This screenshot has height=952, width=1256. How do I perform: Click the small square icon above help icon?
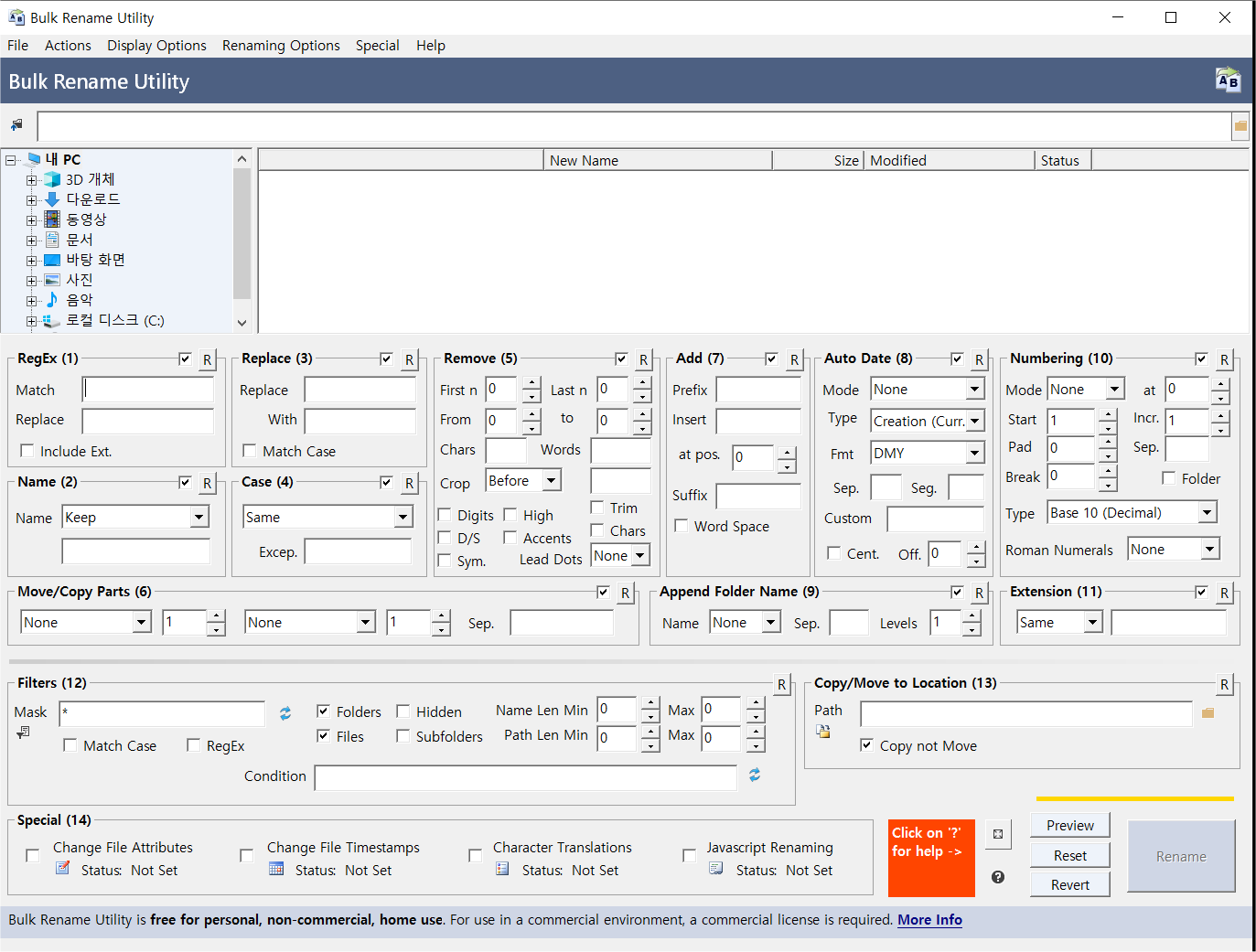pos(998,834)
